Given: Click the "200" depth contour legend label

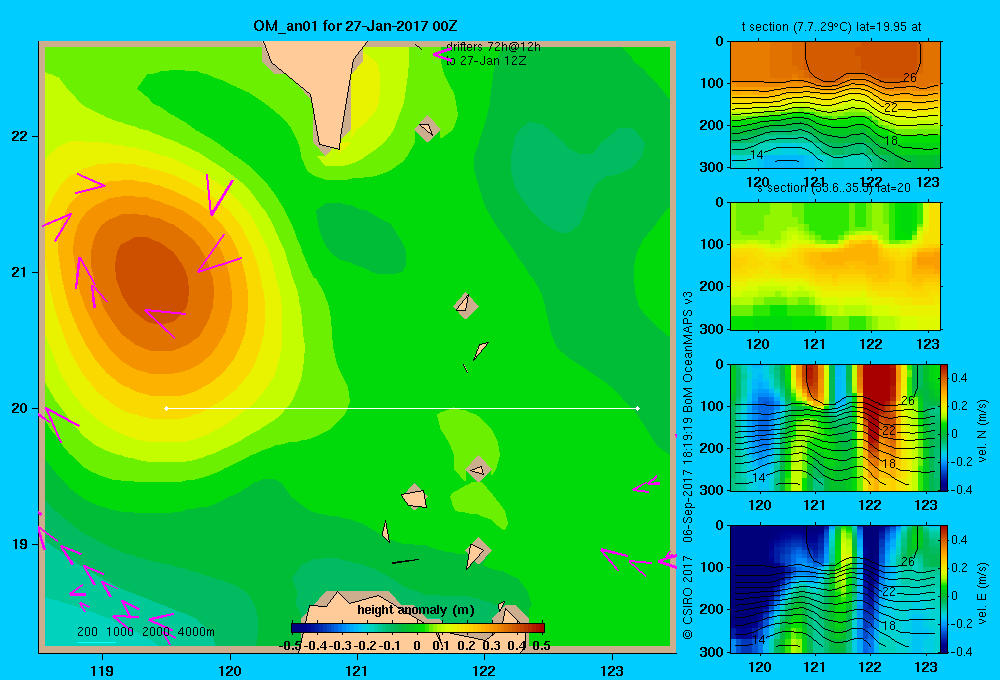Looking at the screenshot, I should coord(87,632).
